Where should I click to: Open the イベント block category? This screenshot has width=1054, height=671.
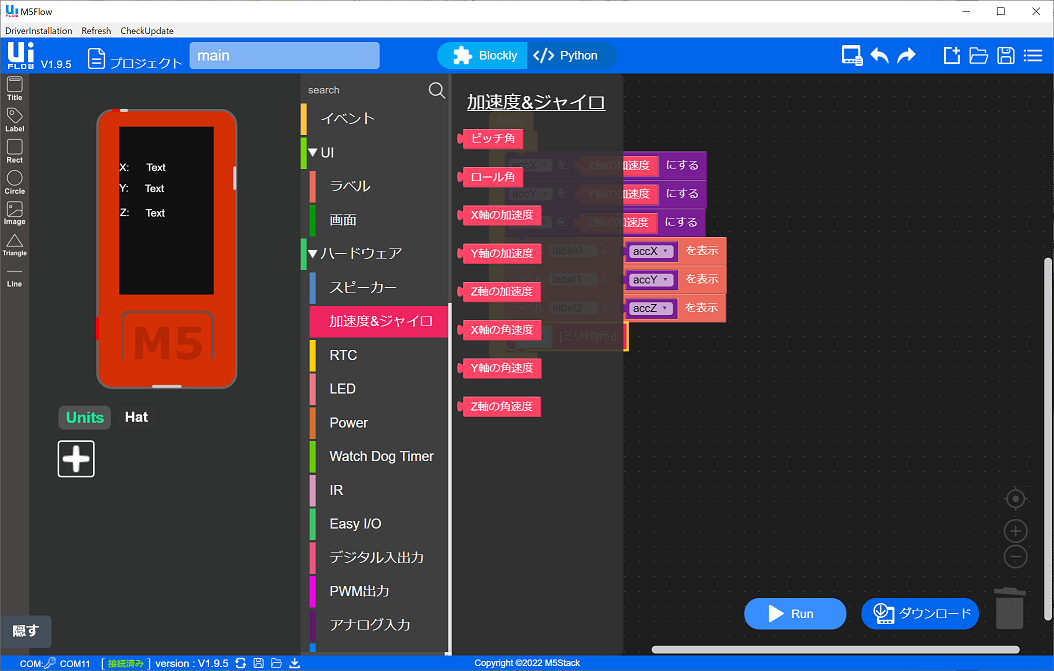point(374,119)
